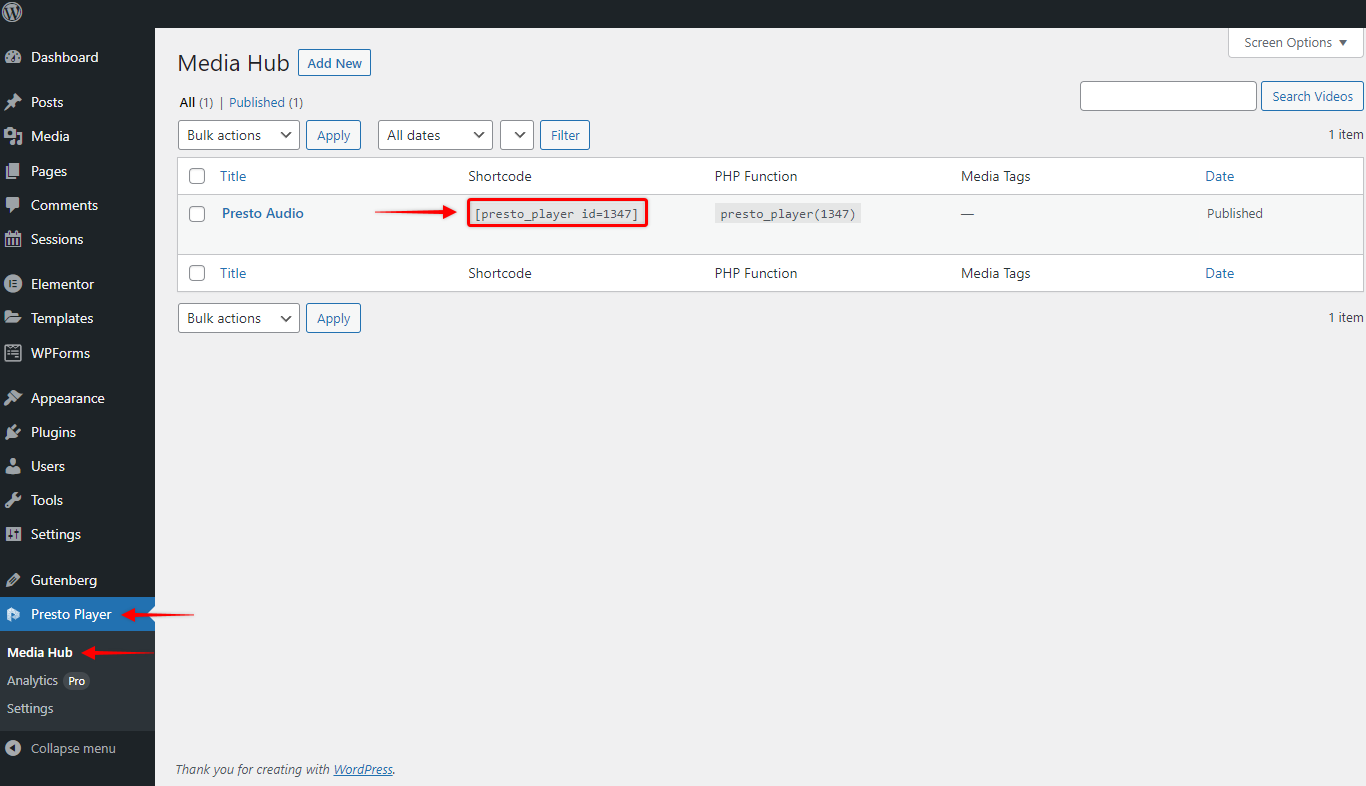Click the Published status in Date column
Screen dimensions: 1366x786
pos(1235,213)
